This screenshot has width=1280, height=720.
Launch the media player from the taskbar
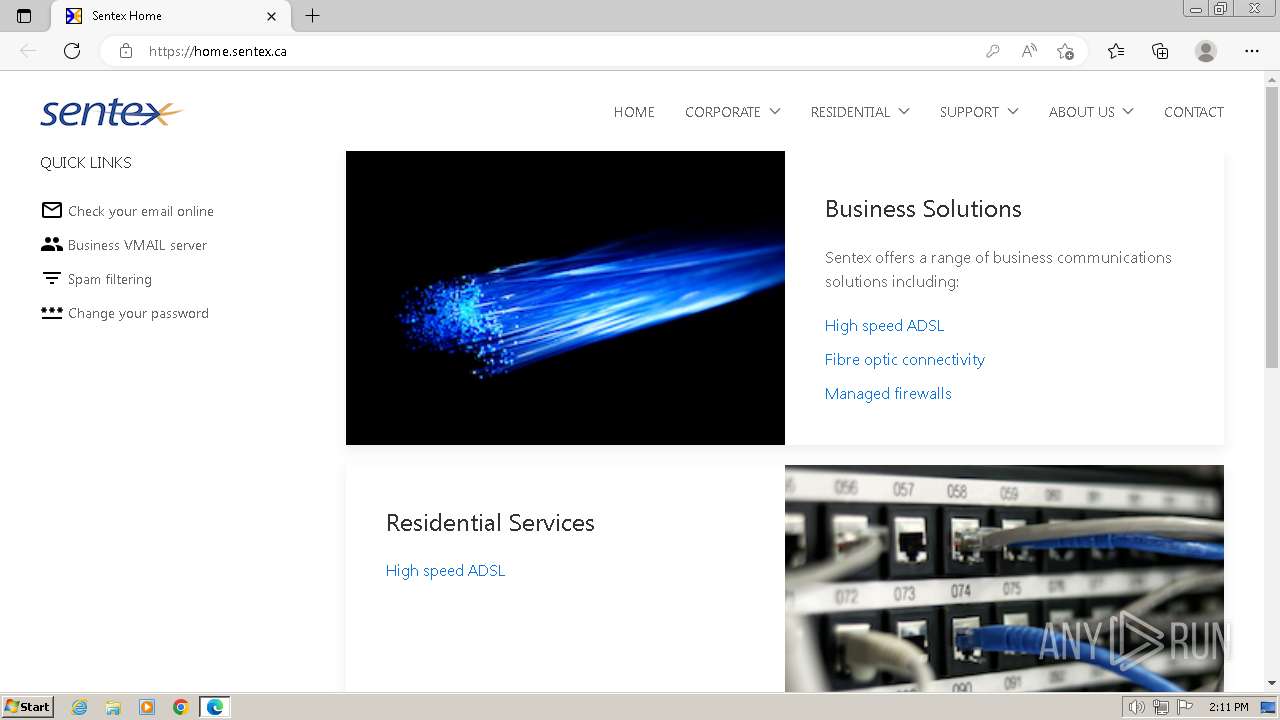147,707
